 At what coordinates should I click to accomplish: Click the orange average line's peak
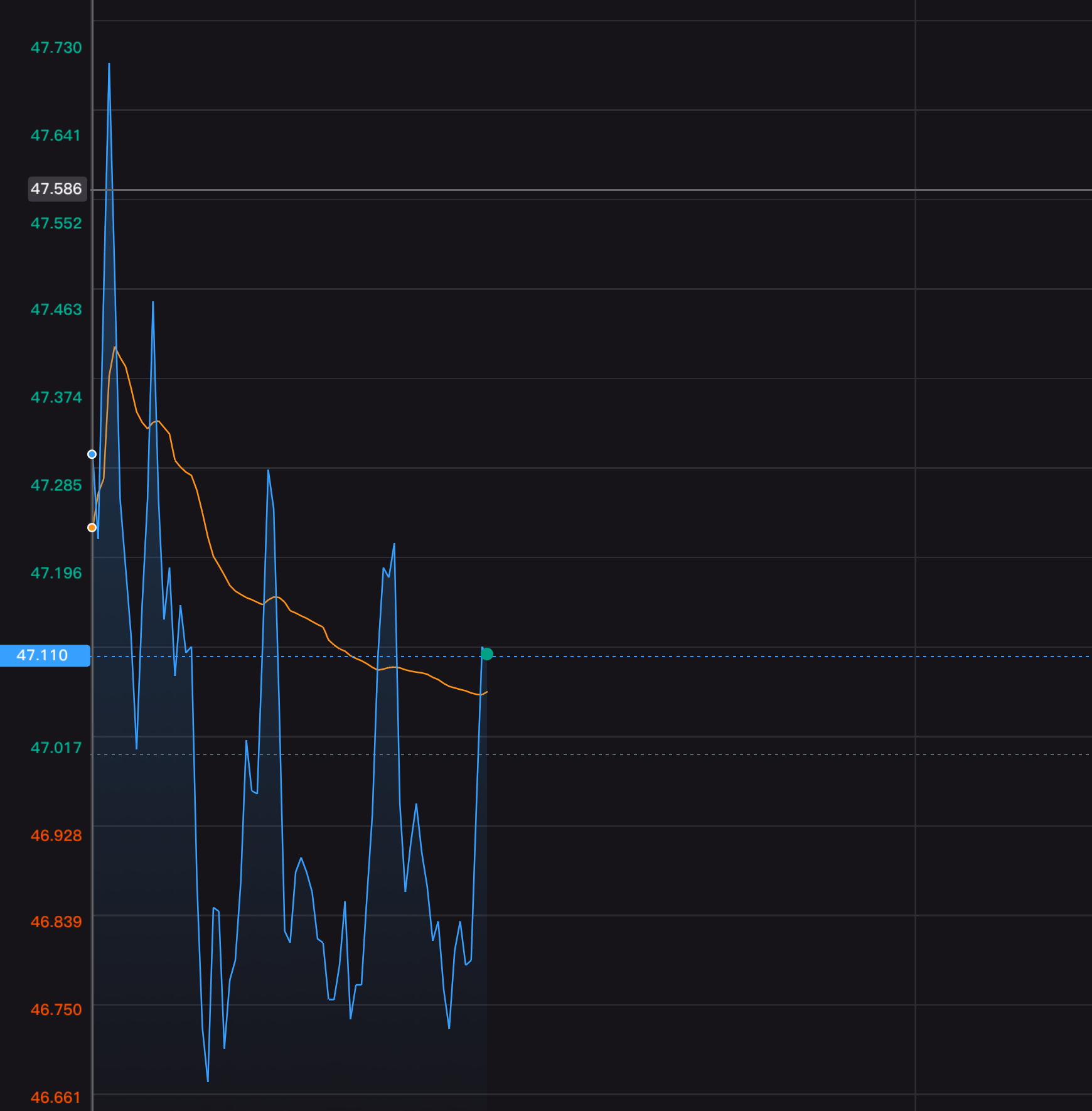tap(115, 347)
